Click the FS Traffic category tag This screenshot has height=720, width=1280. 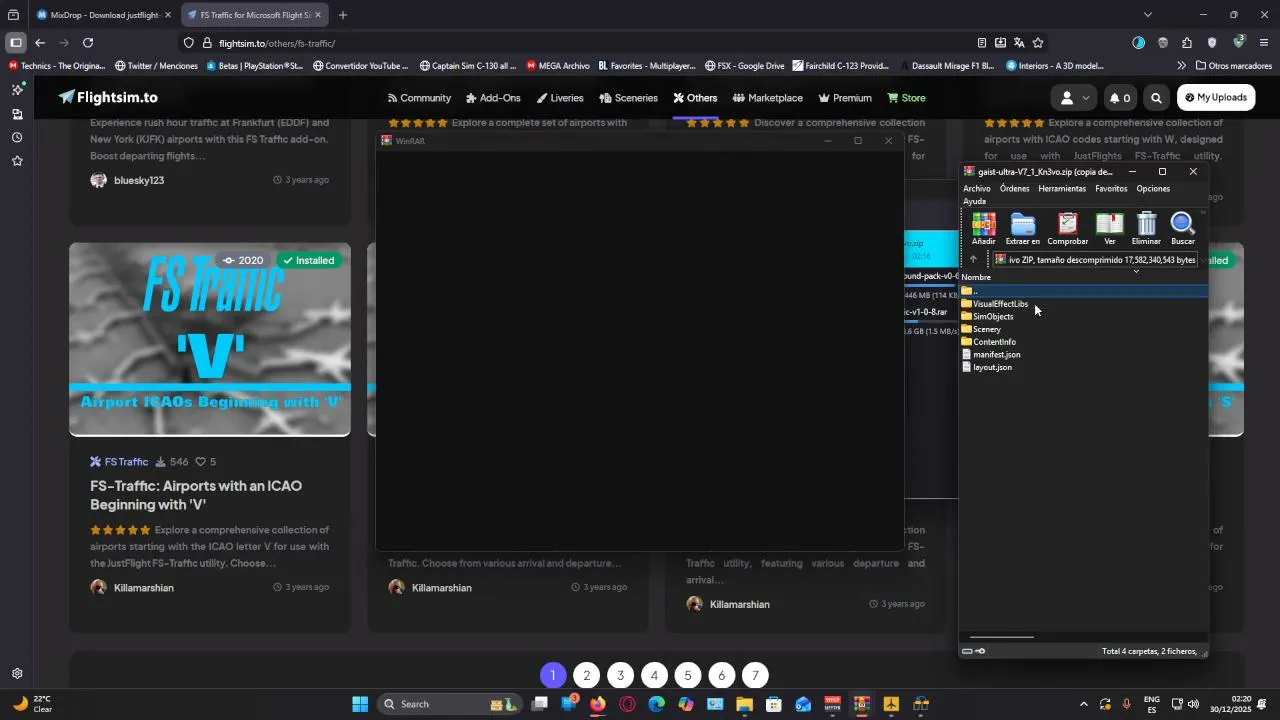(x=119, y=462)
